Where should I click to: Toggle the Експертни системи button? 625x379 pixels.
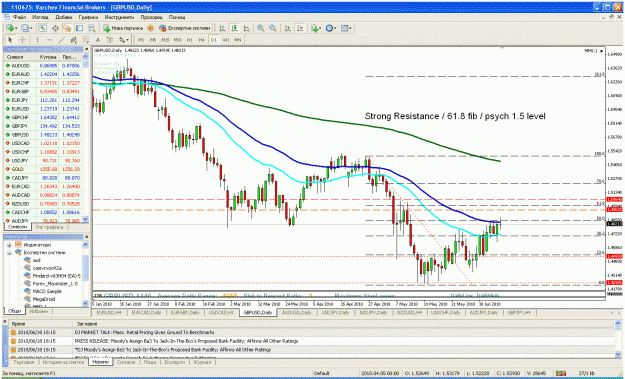point(185,28)
